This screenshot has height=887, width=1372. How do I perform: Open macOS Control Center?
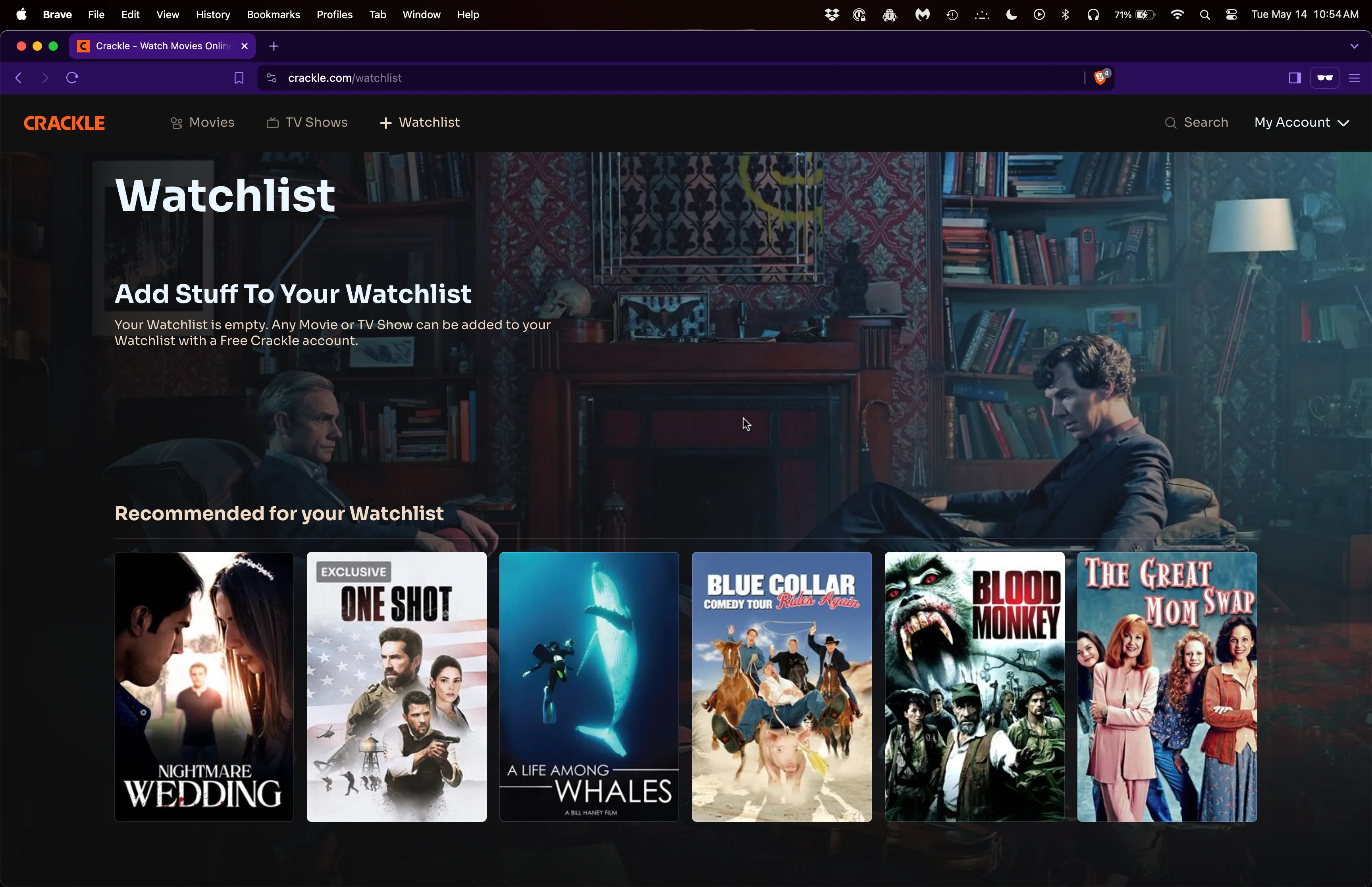click(x=1231, y=14)
